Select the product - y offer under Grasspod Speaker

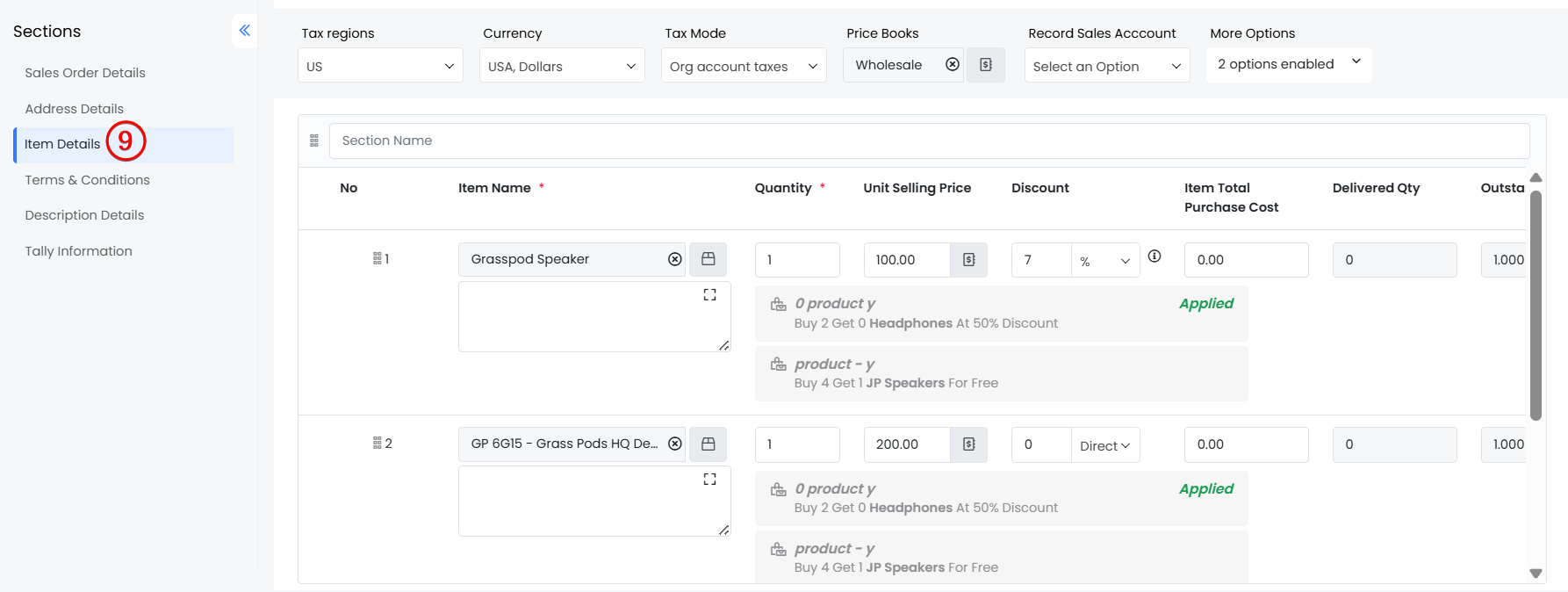click(x=1001, y=373)
